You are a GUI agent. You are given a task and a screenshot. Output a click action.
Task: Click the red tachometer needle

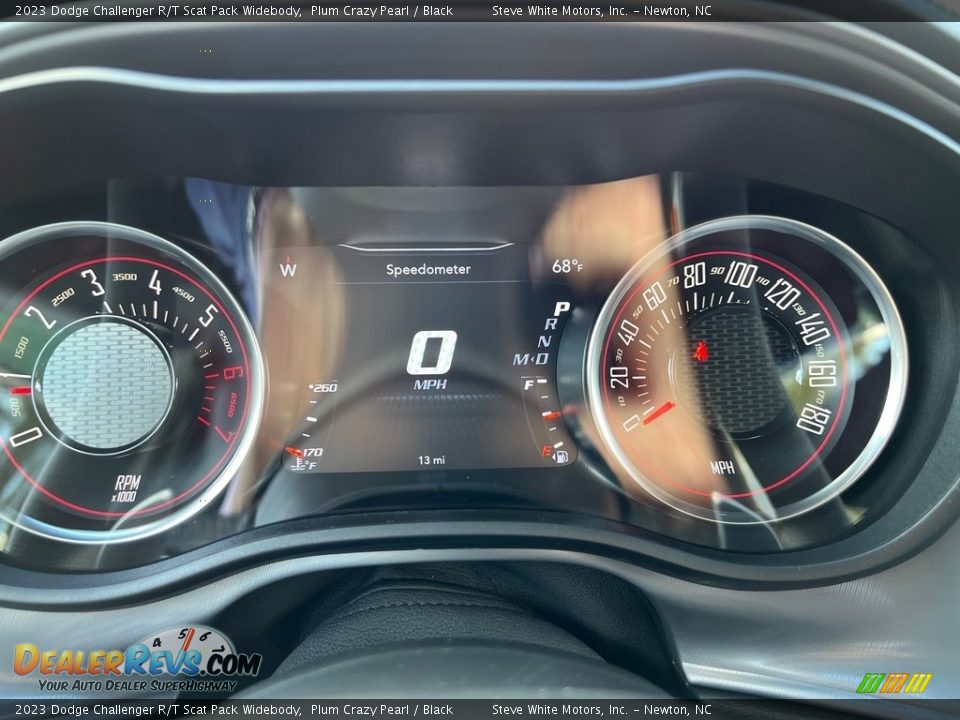19,390
